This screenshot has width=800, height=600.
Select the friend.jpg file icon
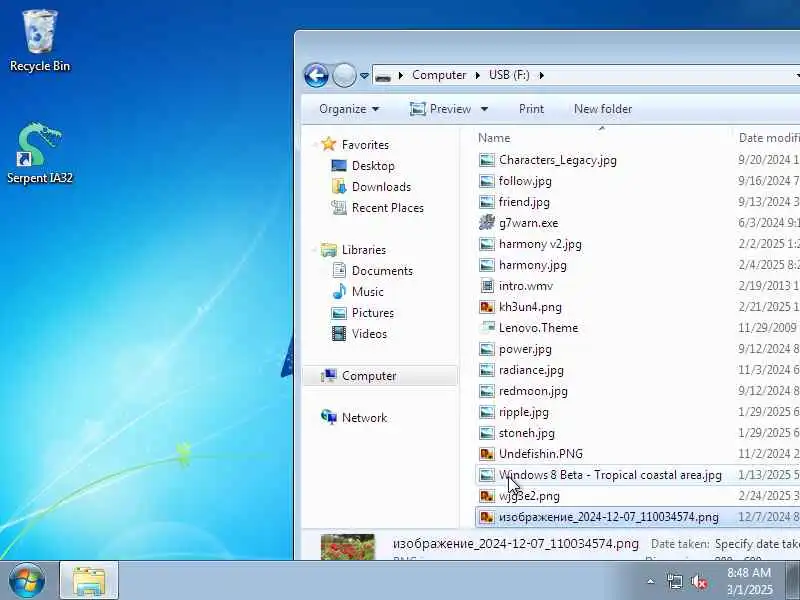tap(487, 202)
